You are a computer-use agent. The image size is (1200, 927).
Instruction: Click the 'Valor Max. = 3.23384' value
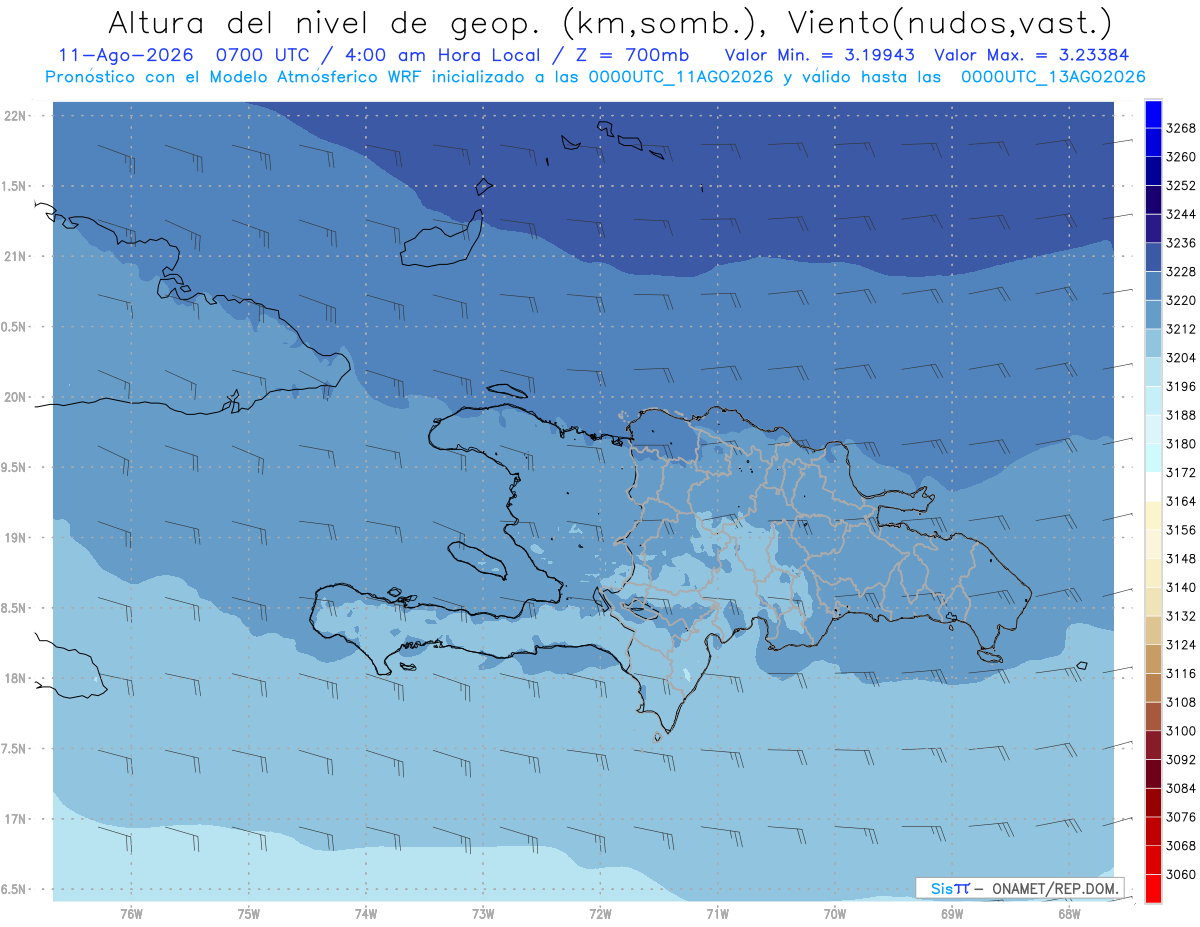(1033, 56)
